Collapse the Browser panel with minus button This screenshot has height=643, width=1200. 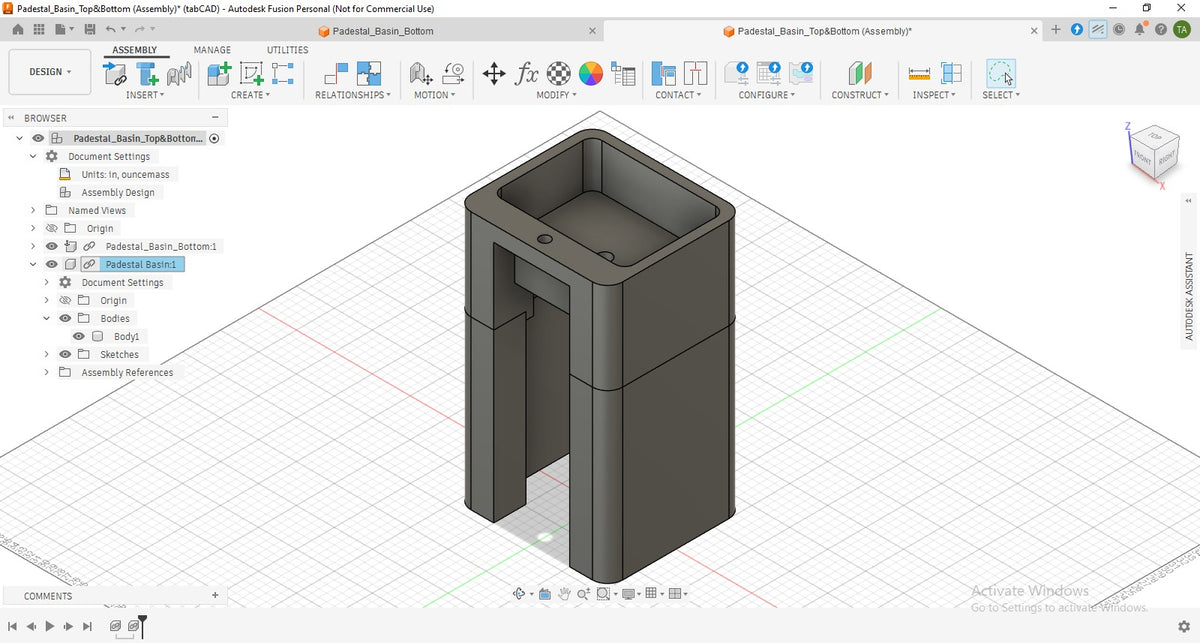pos(215,118)
